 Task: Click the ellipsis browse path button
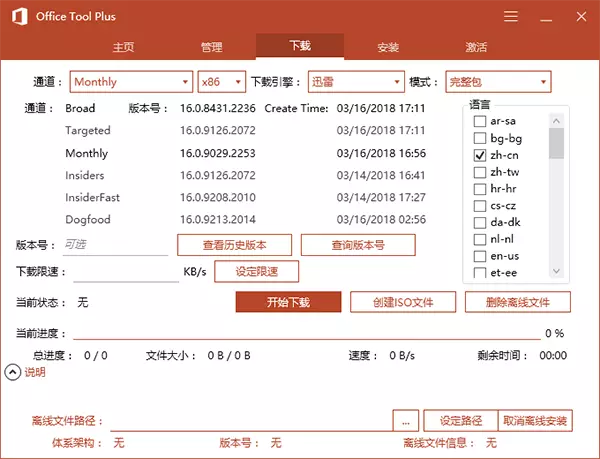coord(405,420)
